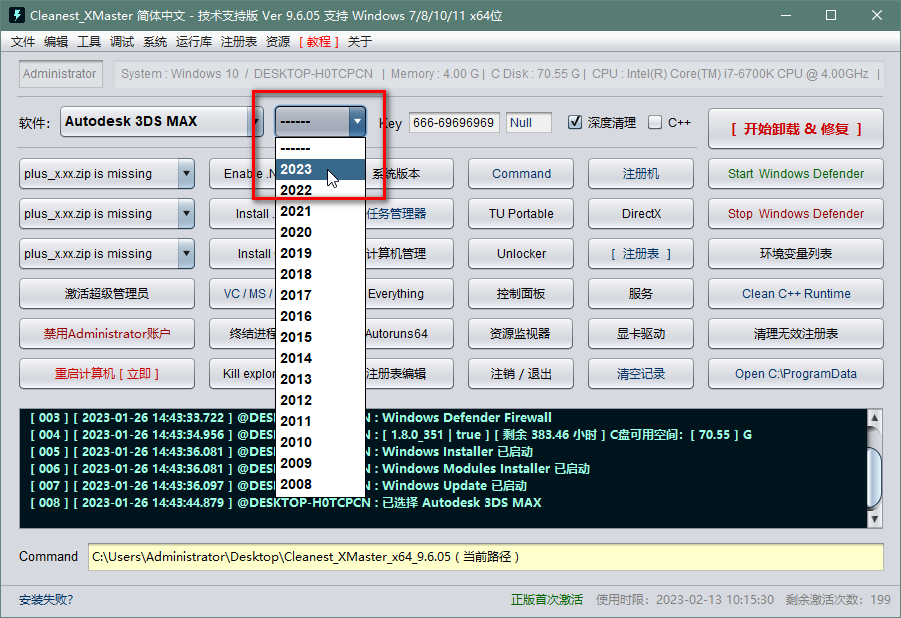Select 2022 from the year list

[x=321, y=190]
